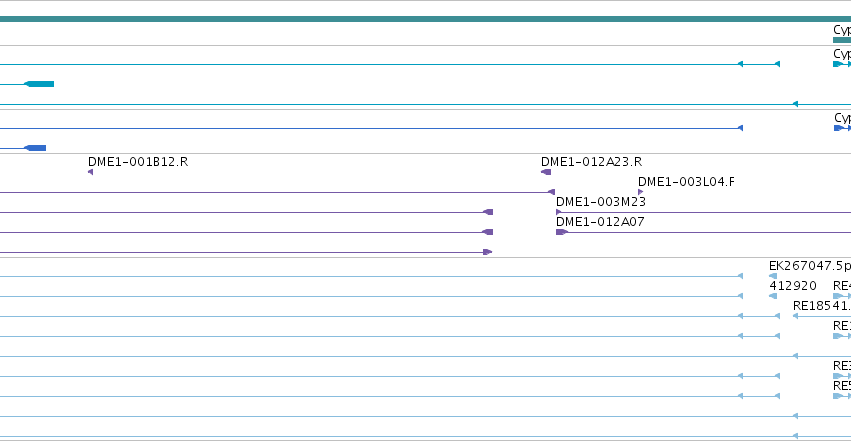Click the small purple arrowhead beneath DME1-001B12.R
851x441 pixels.
click(90, 172)
